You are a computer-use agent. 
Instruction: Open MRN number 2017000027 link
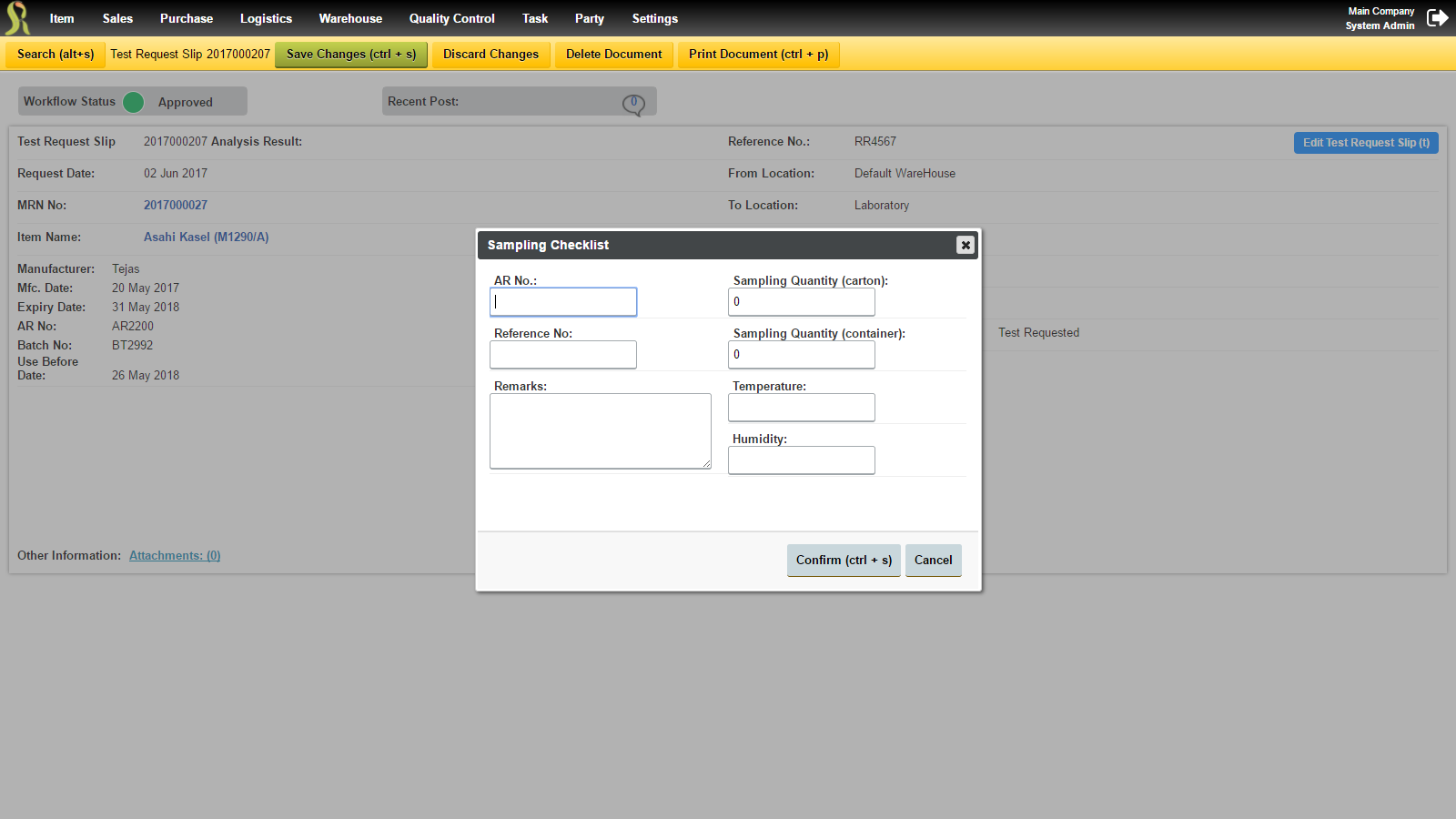point(176,205)
